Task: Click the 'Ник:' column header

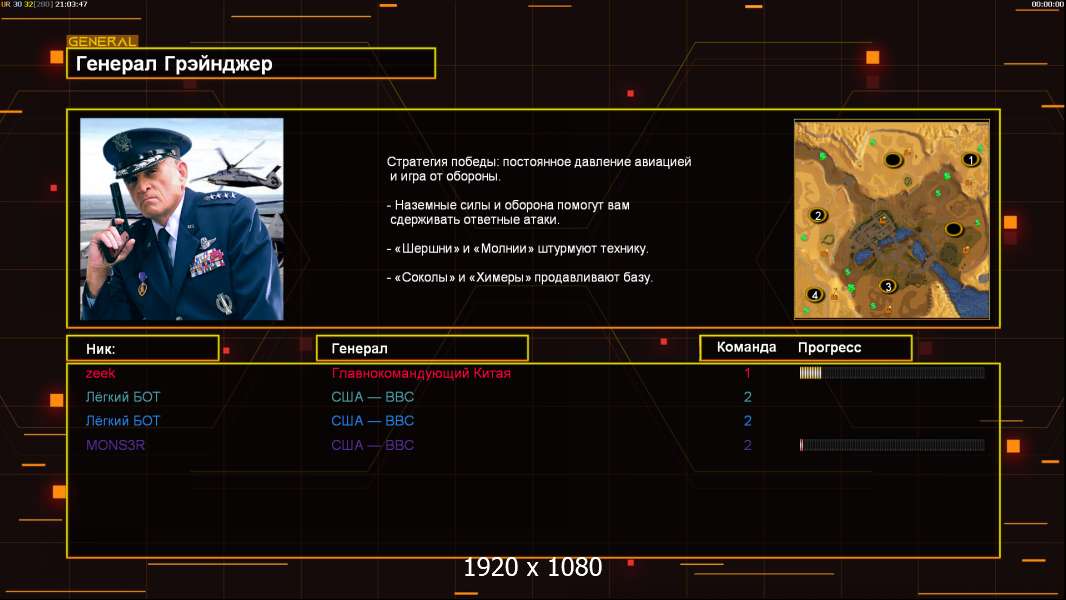Action: pos(101,349)
